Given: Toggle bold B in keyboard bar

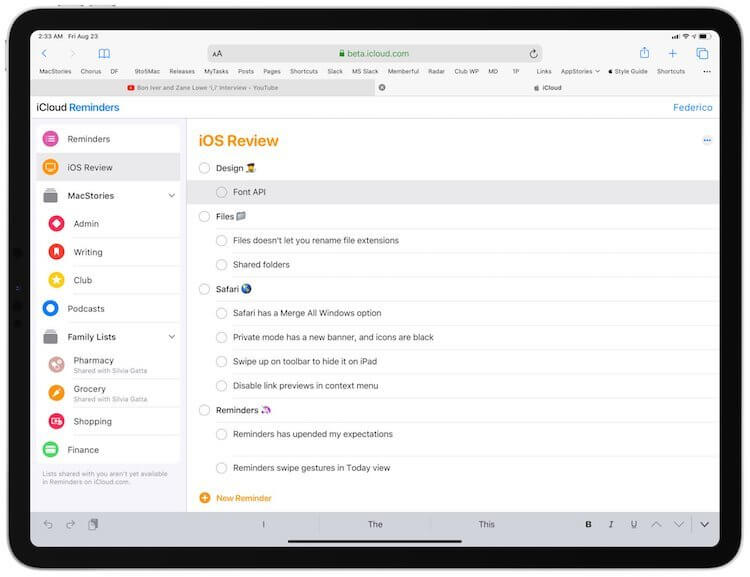Looking at the screenshot, I should point(588,524).
